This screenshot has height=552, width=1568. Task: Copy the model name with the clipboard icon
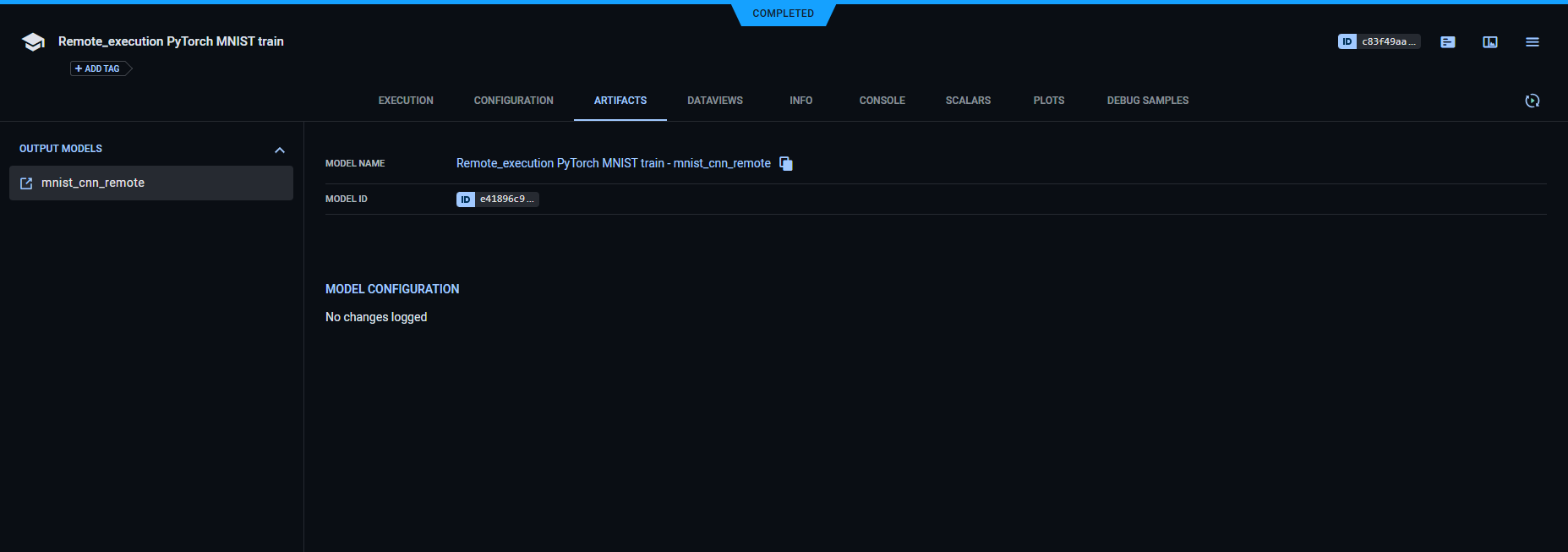coord(786,164)
